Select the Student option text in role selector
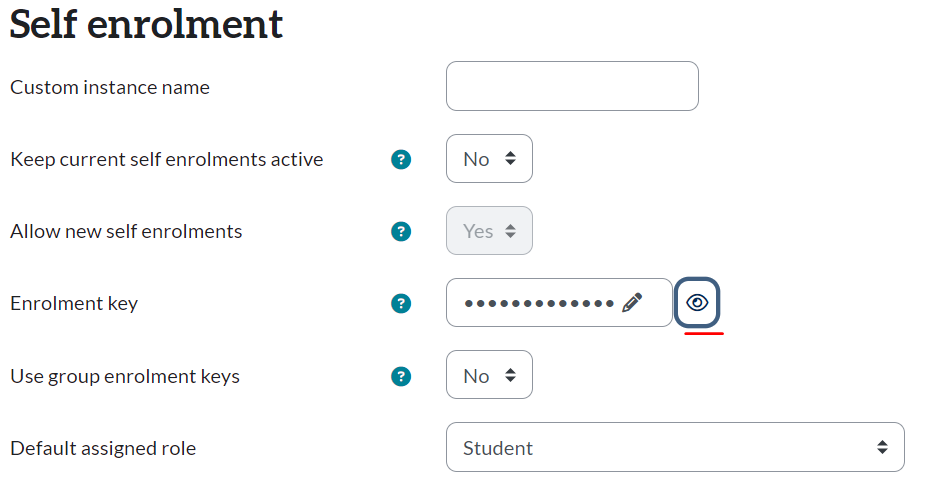 pyautogui.click(x=498, y=448)
